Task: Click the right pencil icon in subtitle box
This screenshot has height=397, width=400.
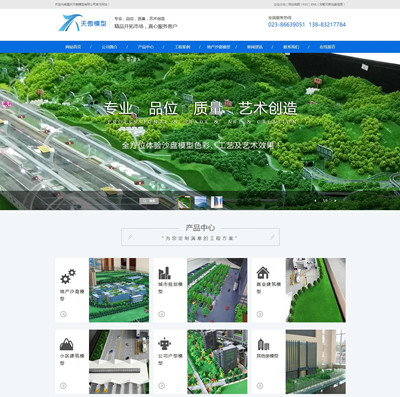Action: pos(272,237)
